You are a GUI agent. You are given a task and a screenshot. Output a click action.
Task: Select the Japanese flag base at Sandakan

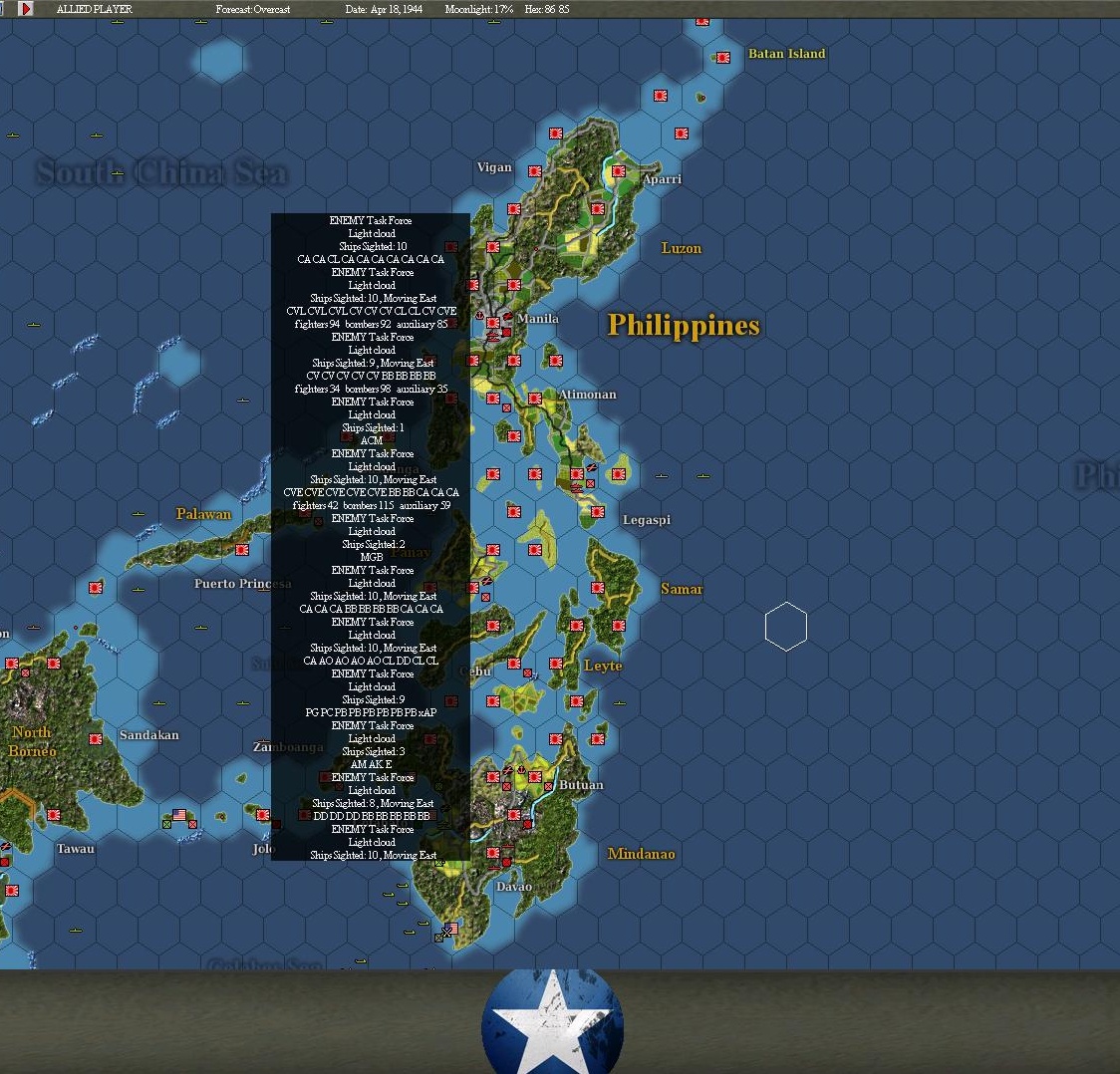95,739
